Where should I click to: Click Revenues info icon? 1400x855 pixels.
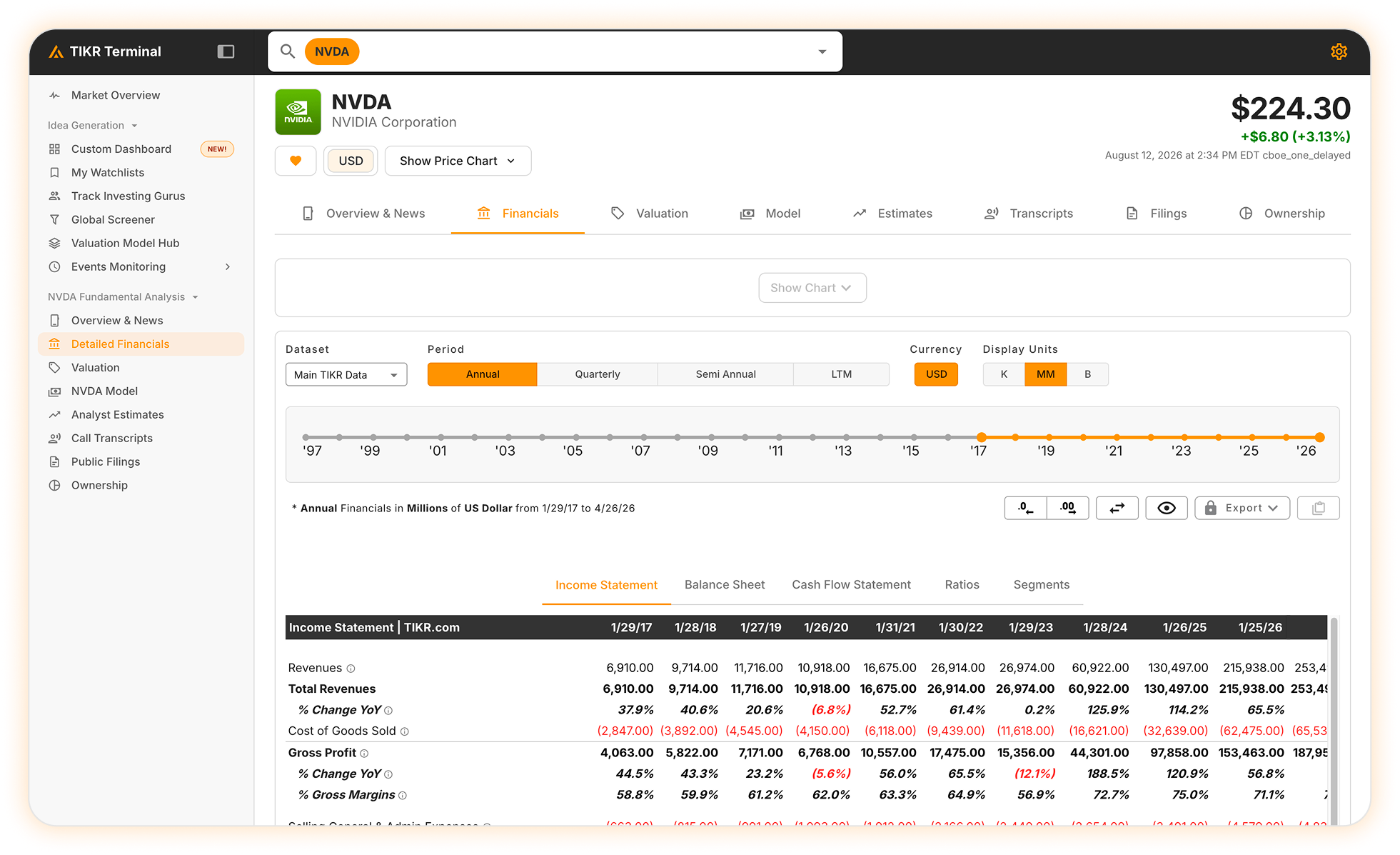(351, 669)
